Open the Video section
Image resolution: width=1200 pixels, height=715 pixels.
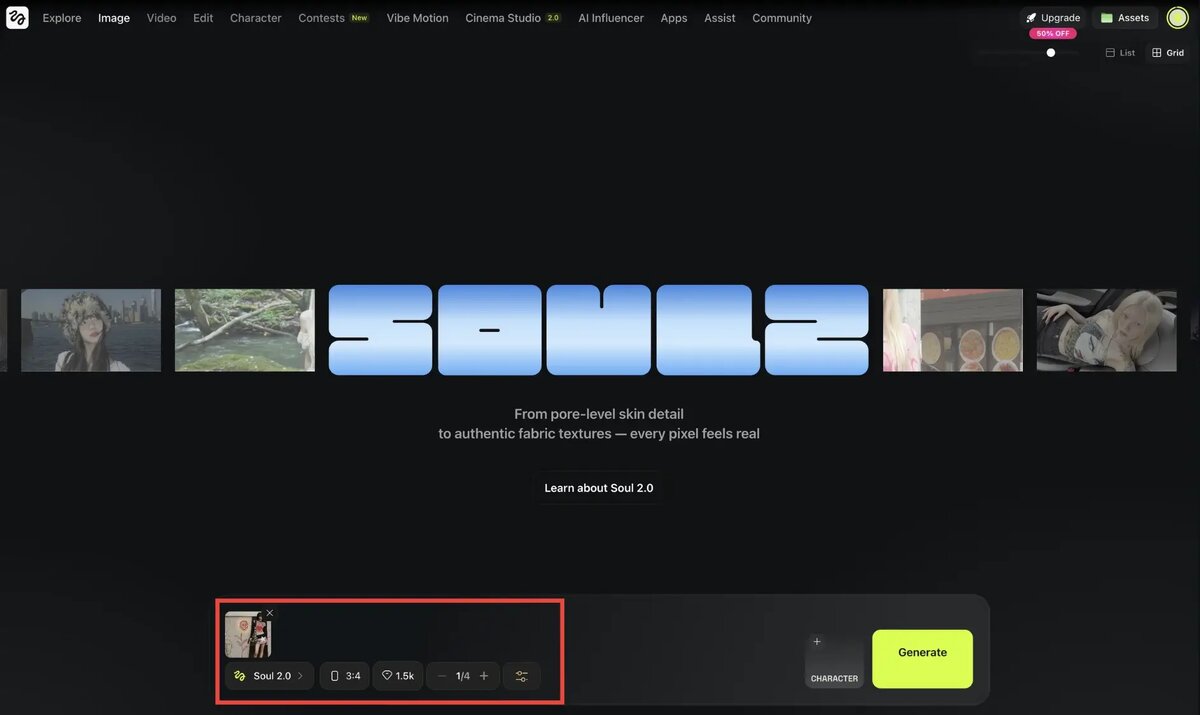click(161, 18)
